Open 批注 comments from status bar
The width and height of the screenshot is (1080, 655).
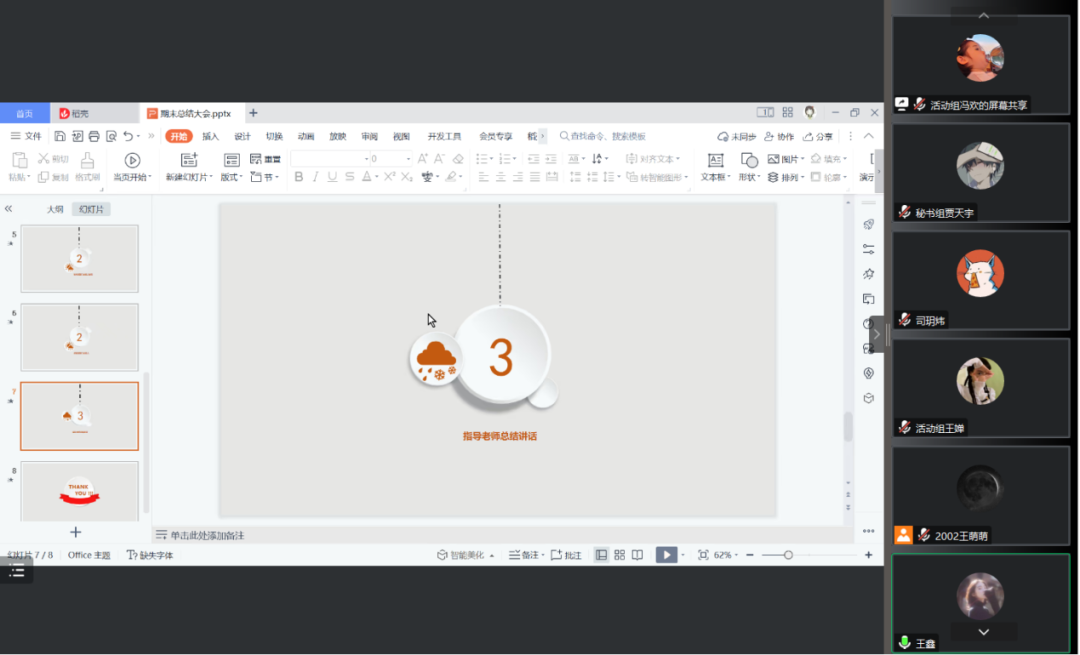(566, 555)
